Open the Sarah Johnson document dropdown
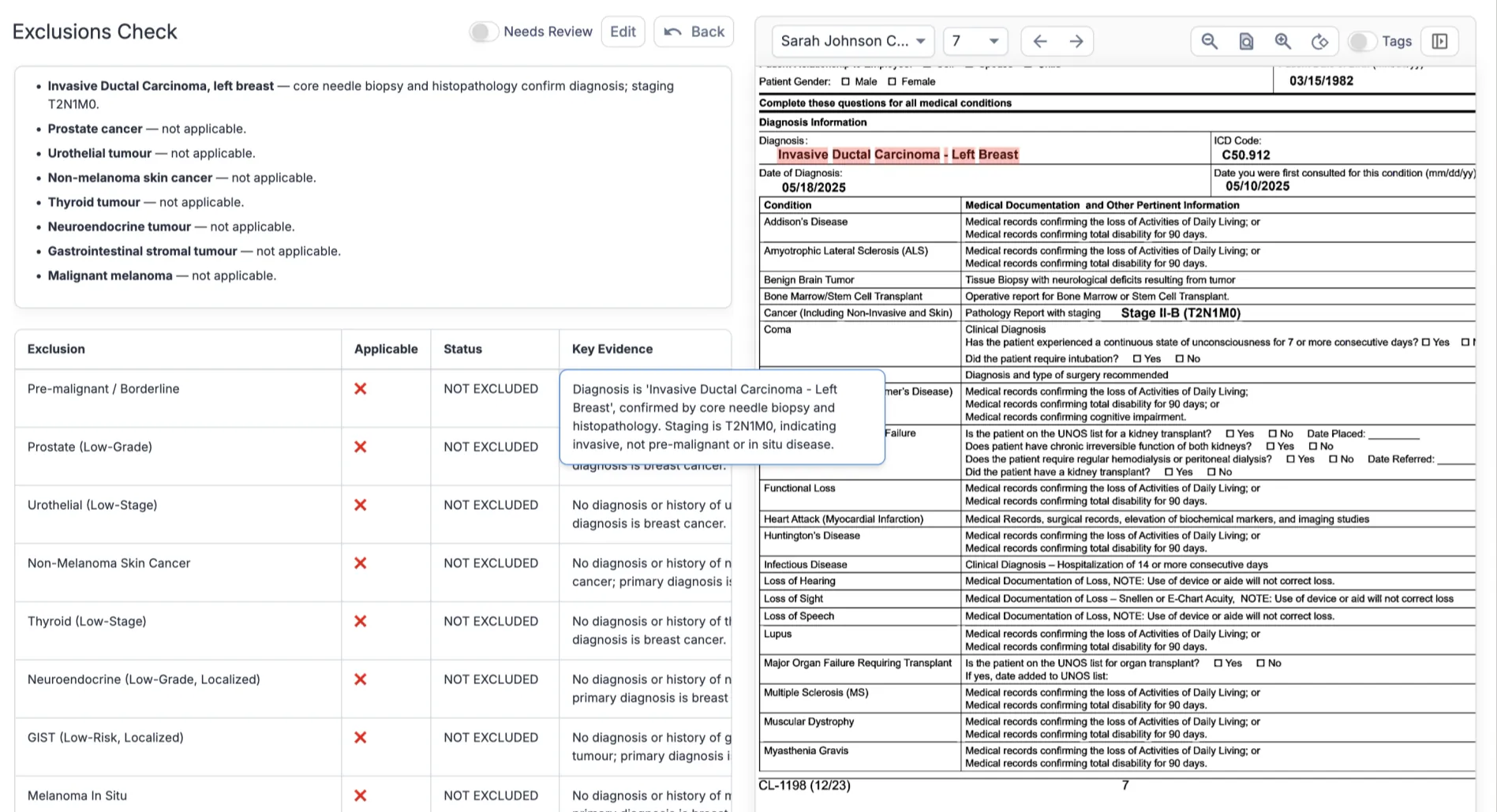This screenshot has height=812, width=1497. click(853, 41)
